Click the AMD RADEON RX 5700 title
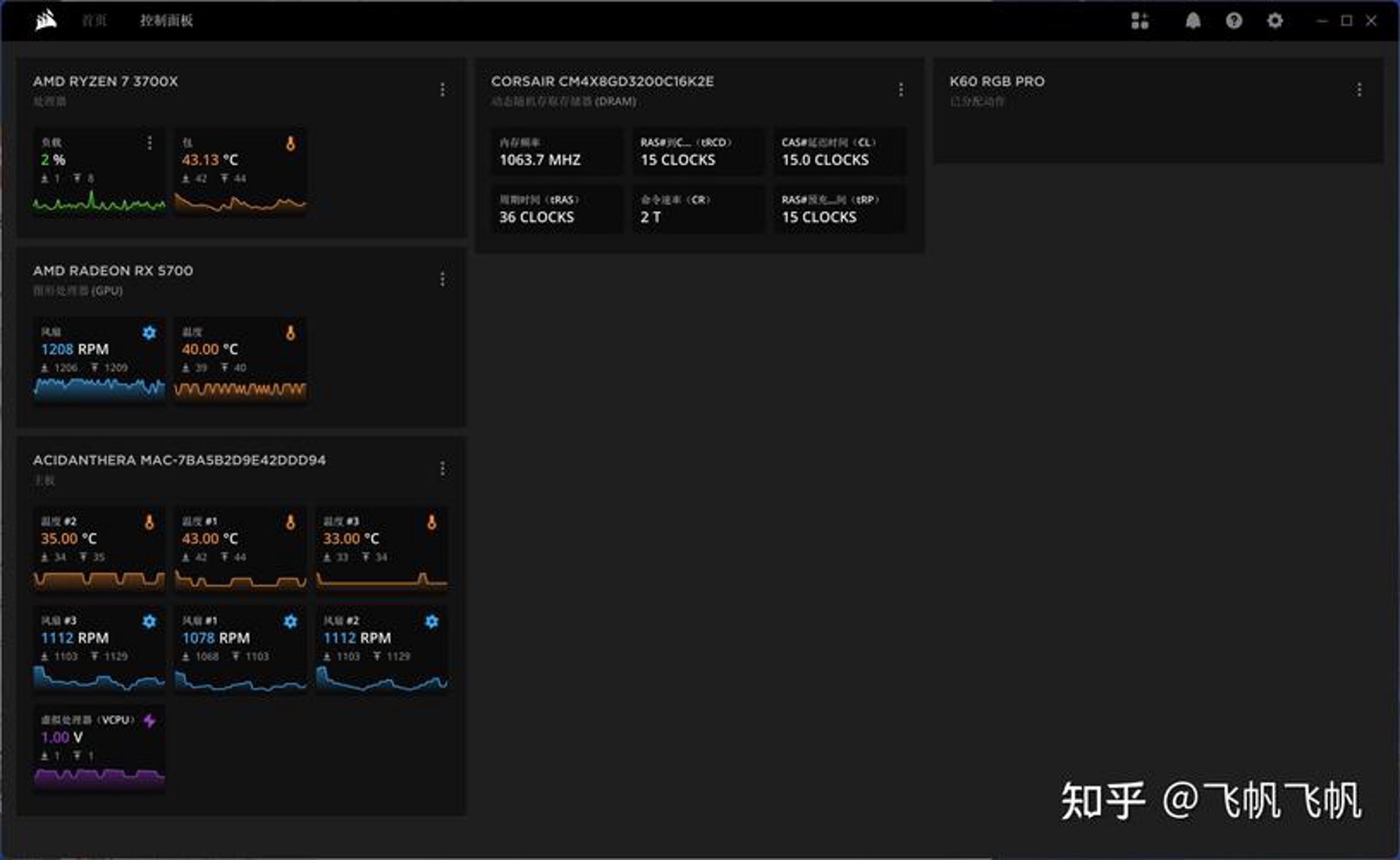Image resolution: width=1400 pixels, height=860 pixels. tap(113, 271)
